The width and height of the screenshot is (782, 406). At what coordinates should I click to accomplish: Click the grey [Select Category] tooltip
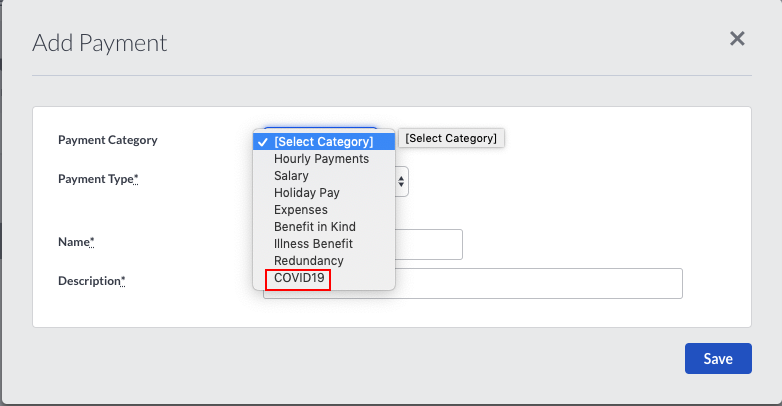[x=451, y=138]
